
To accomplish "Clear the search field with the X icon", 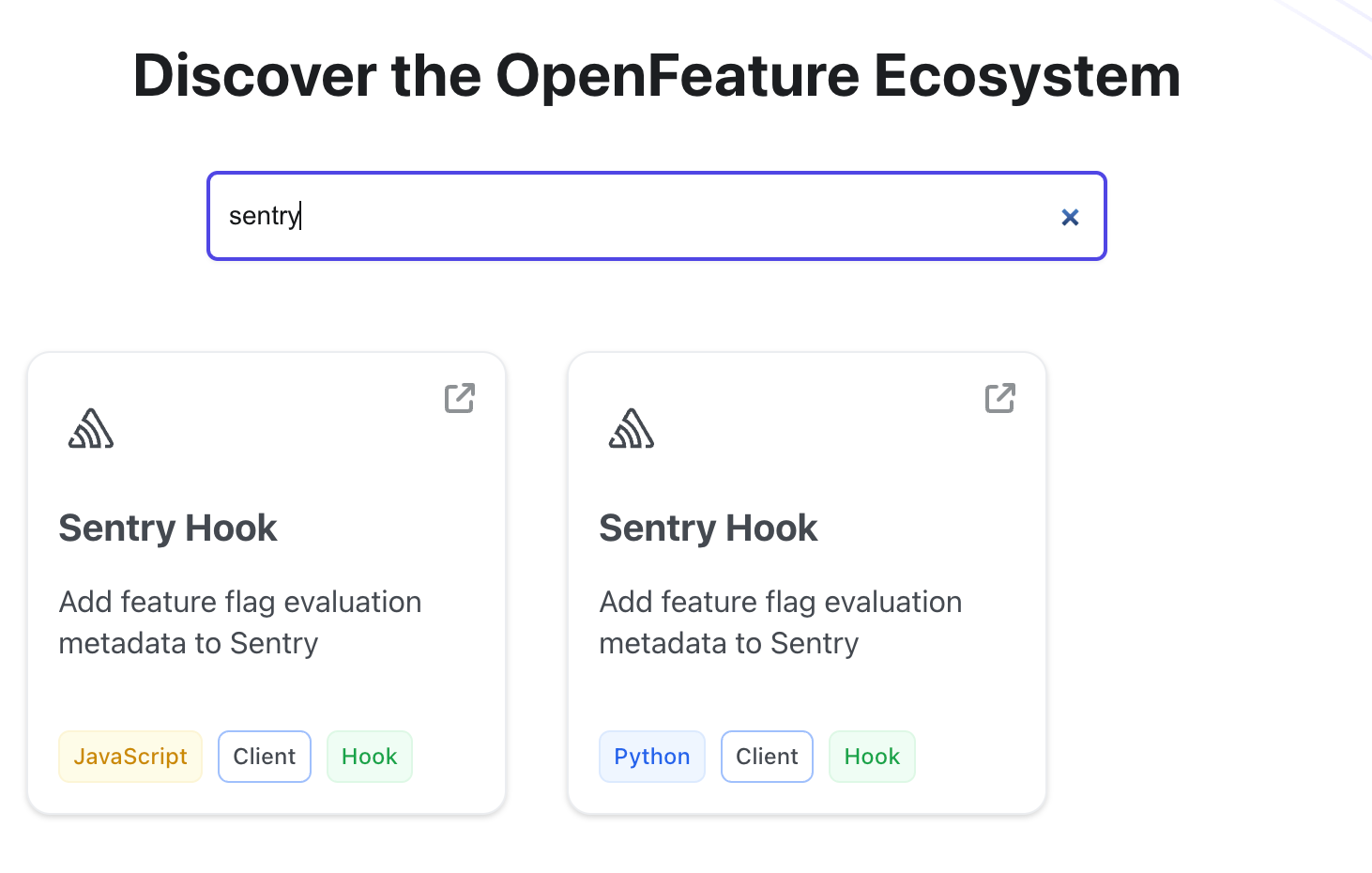I will (1070, 217).
